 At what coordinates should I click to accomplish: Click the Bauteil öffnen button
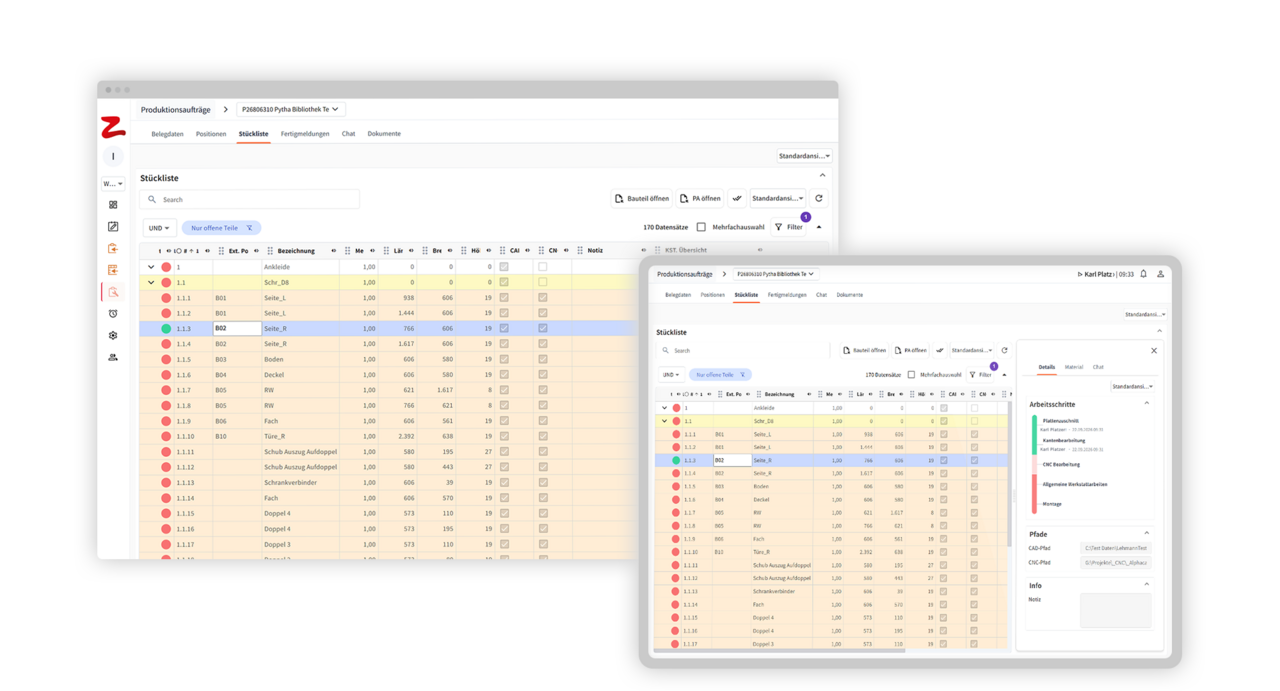[x=642, y=199]
